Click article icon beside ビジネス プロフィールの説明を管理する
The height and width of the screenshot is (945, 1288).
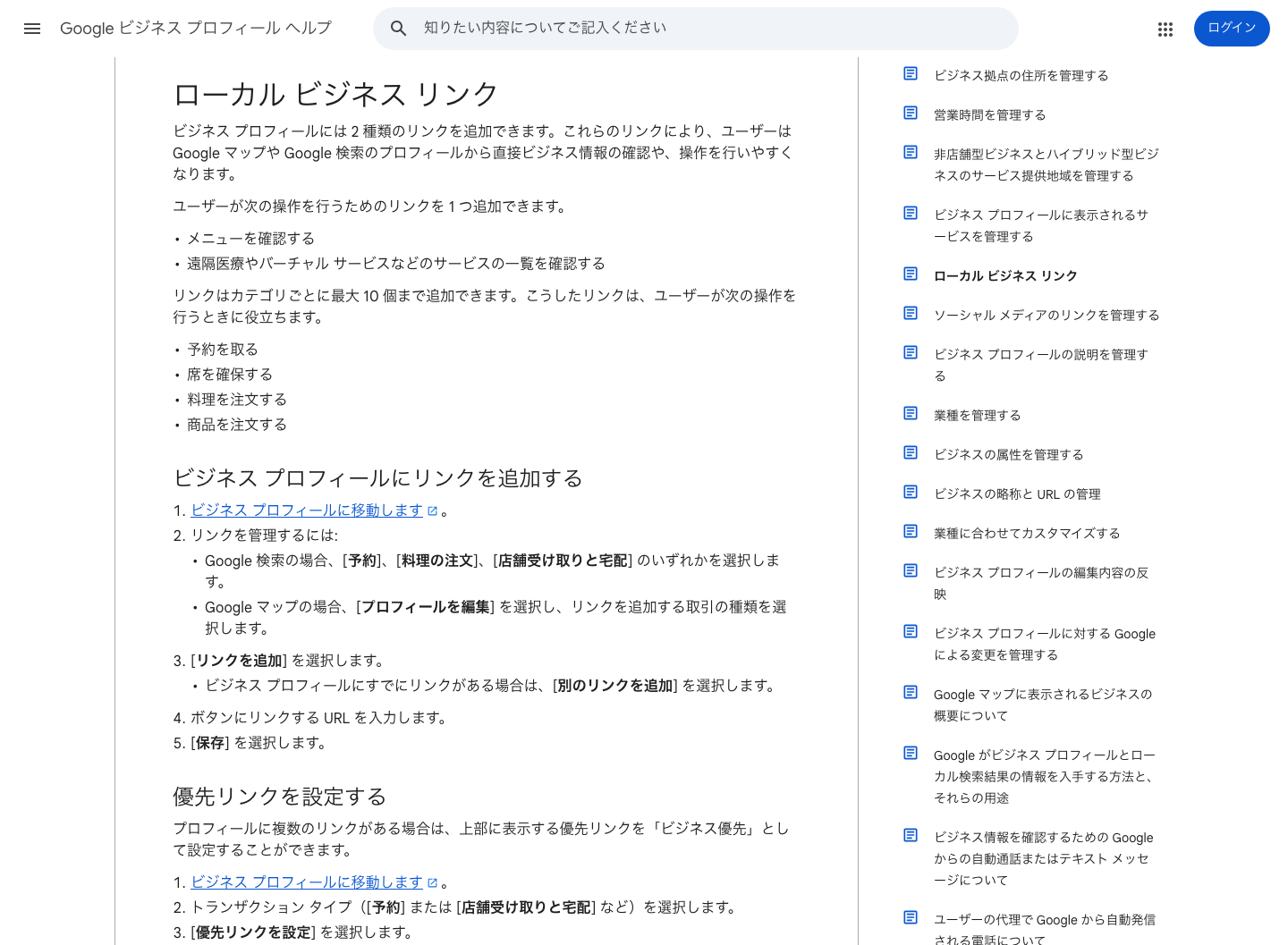[911, 352]
